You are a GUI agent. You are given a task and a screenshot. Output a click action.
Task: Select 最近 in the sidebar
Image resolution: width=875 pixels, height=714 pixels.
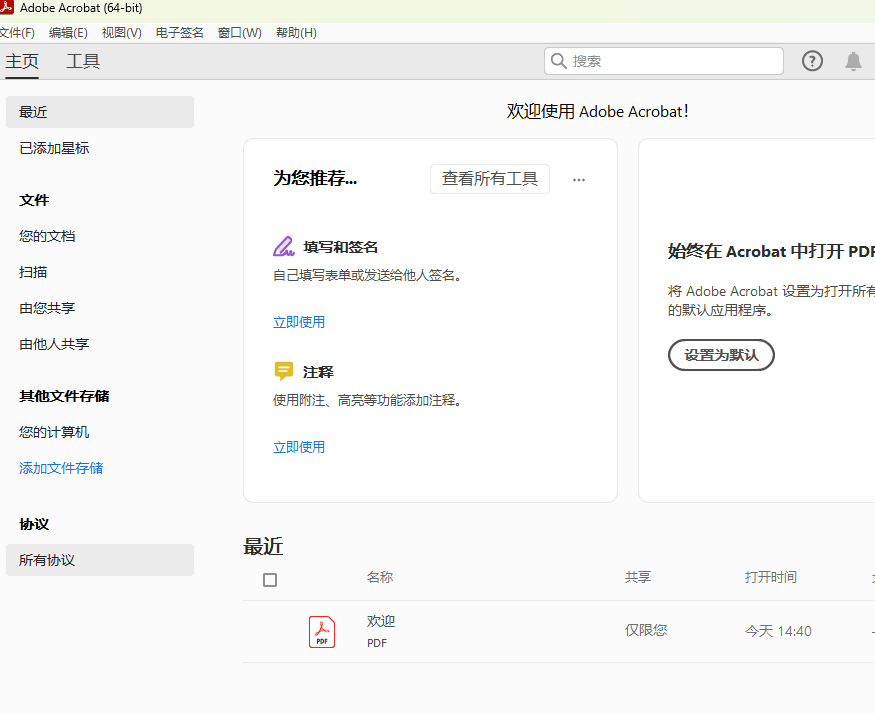(100, 112)
